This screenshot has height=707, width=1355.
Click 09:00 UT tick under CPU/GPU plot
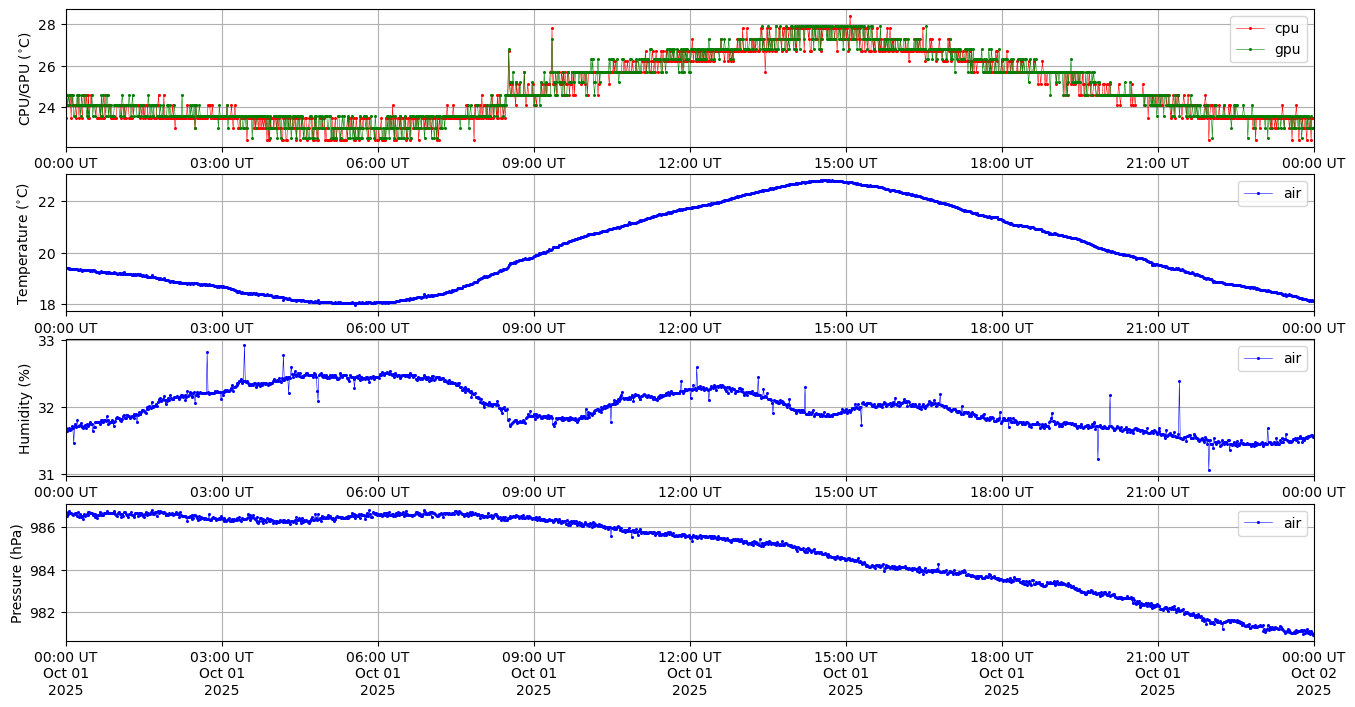(x=533, y=163)
